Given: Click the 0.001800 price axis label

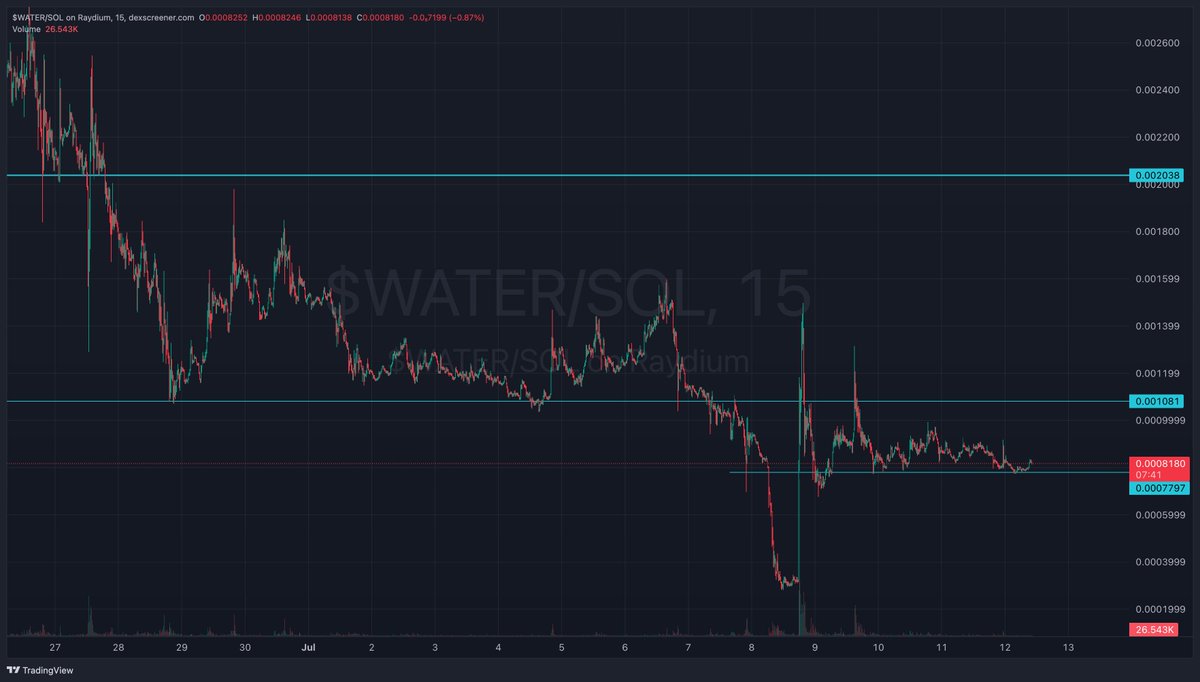Looking at the screenshot, I should pos(1158,231).
